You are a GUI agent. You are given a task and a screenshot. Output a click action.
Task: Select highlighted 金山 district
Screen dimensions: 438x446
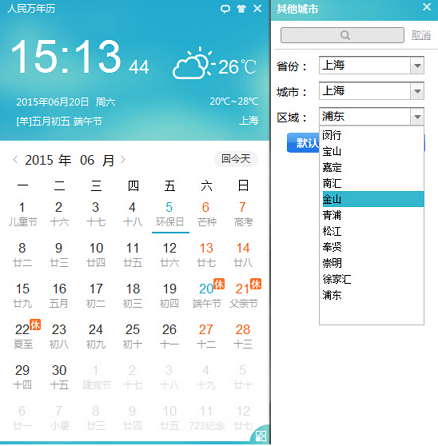pos(372,199)
